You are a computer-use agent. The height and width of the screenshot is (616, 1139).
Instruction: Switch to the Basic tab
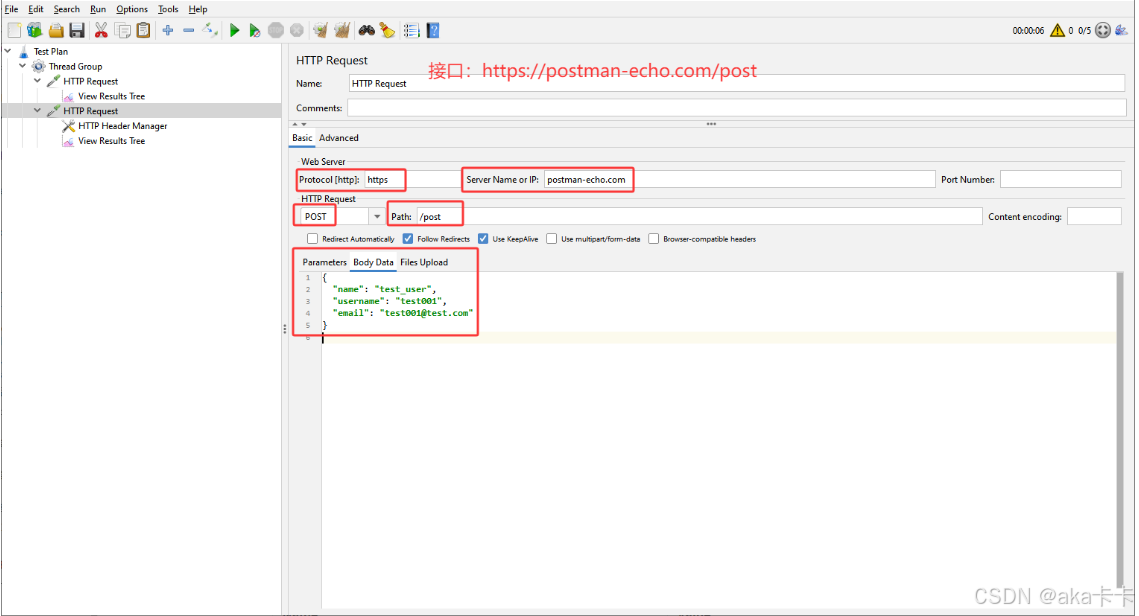[x=302, y=138]
